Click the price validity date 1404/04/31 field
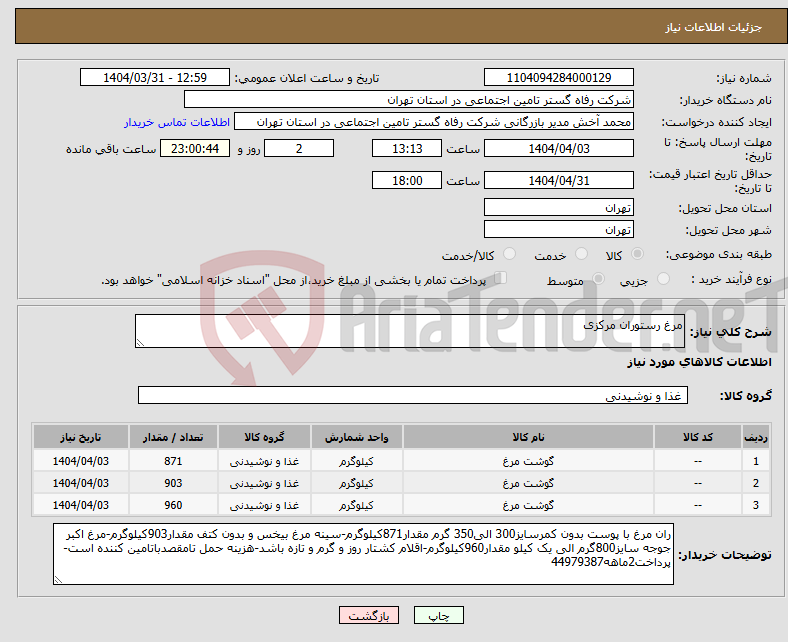This screenshot has height=642, width=788. point(558,180)
